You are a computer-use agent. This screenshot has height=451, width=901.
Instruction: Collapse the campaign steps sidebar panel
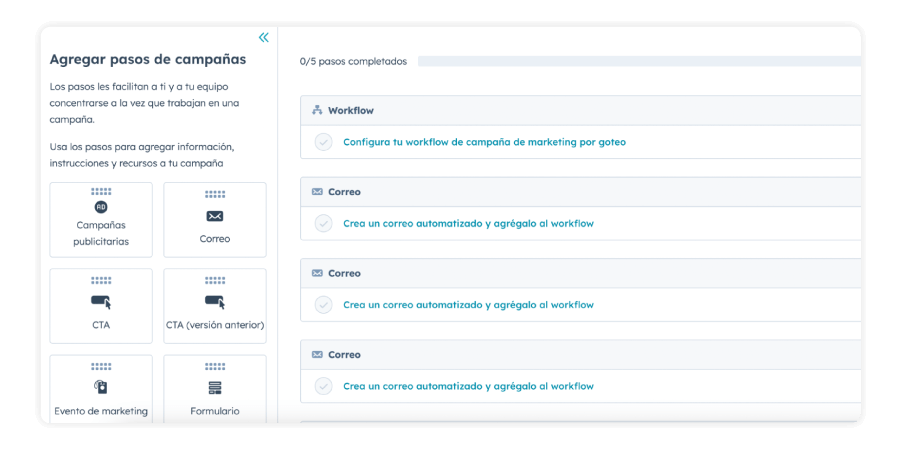pos(263,38)
